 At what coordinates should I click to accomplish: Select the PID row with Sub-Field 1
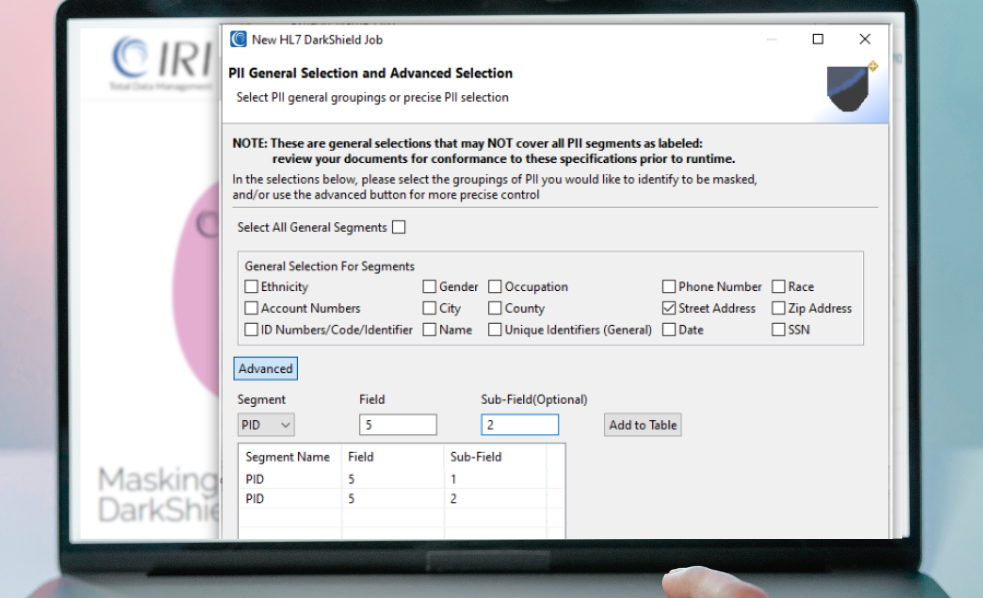pyautogui.click(x=401, y=479)
